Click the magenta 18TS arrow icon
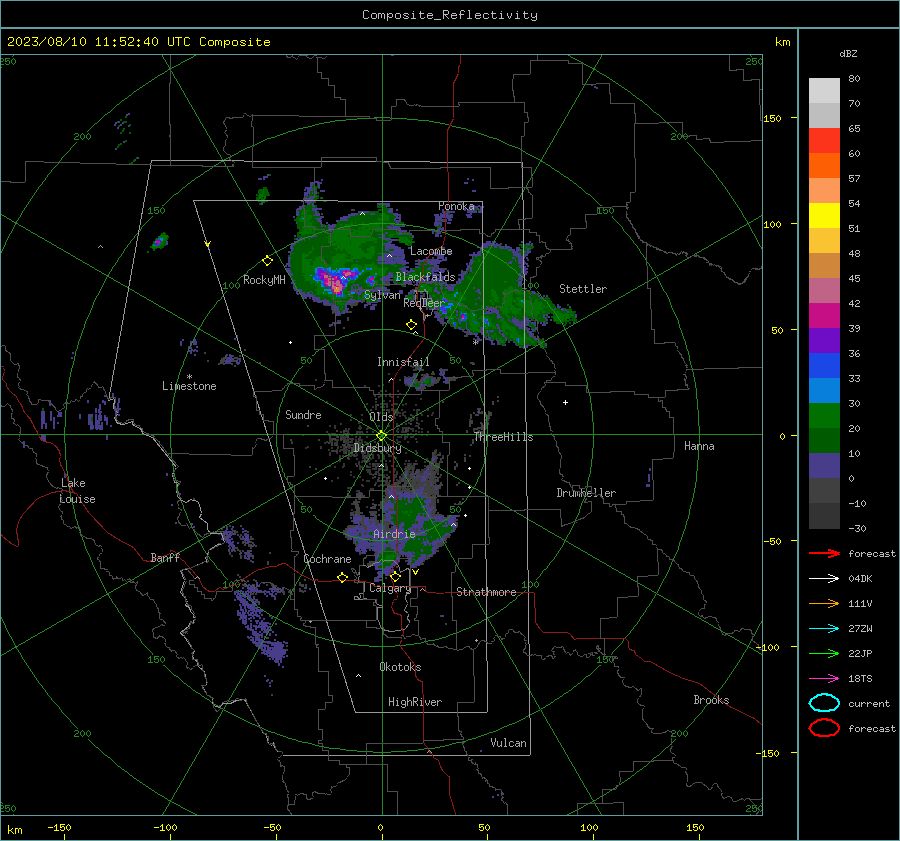The height and width of the screenshot is (841, 900). [x=824, y=678]
